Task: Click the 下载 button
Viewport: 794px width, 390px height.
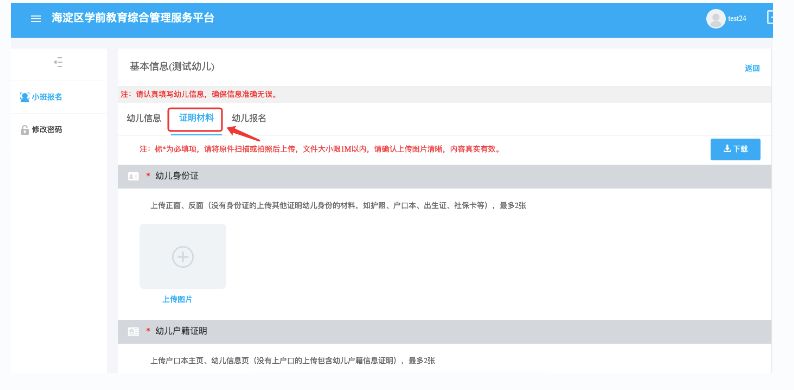Action: (735, 149)
